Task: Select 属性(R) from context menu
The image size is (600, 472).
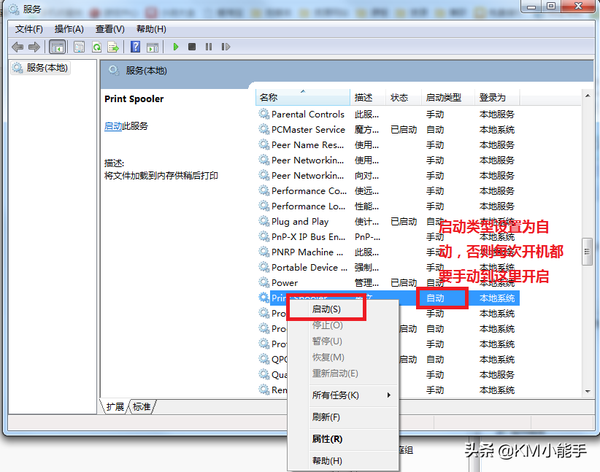Action: (x=327, y=438)
